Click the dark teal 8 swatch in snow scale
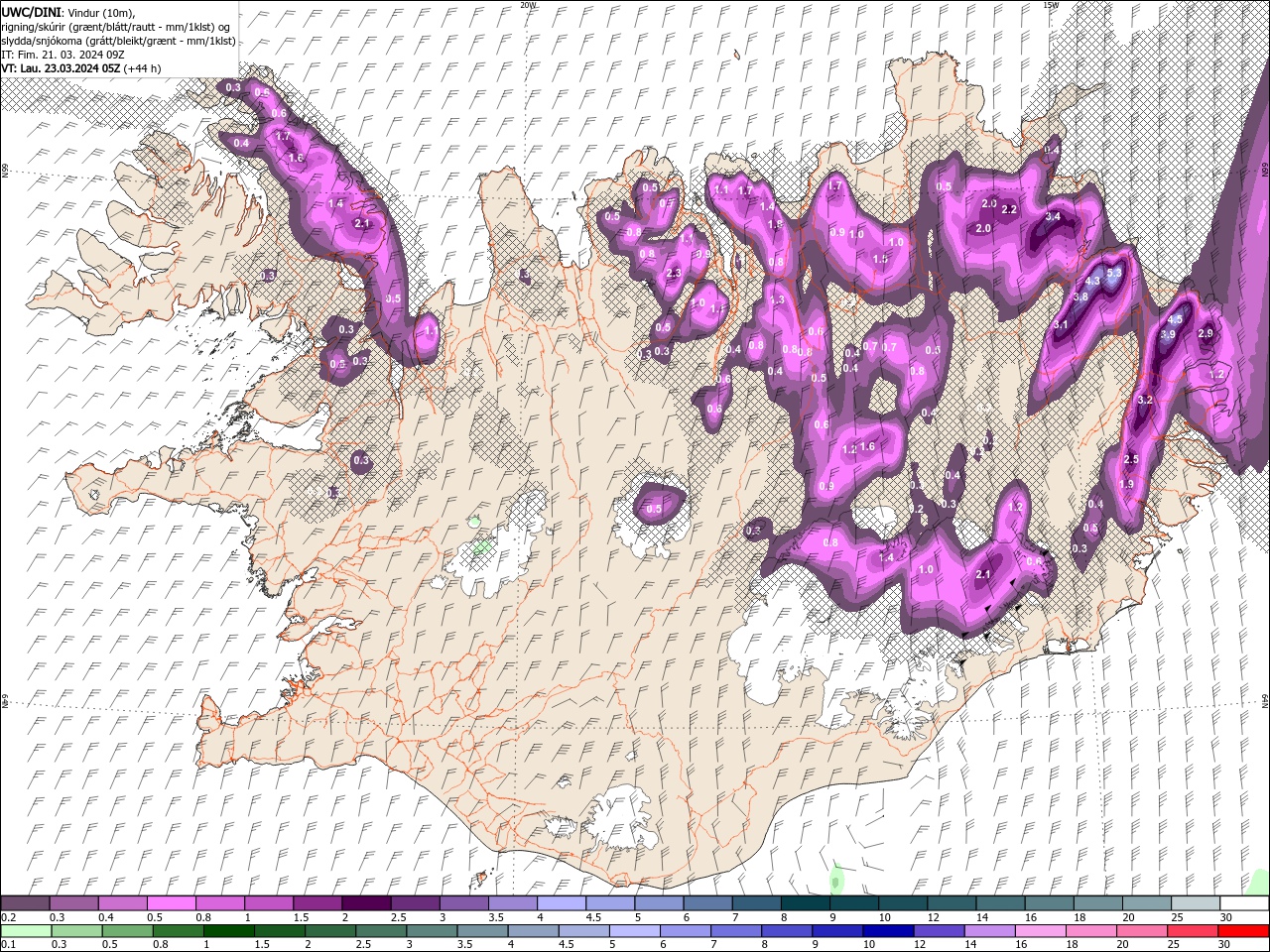1270x952 pixels. tap(806, 902)
